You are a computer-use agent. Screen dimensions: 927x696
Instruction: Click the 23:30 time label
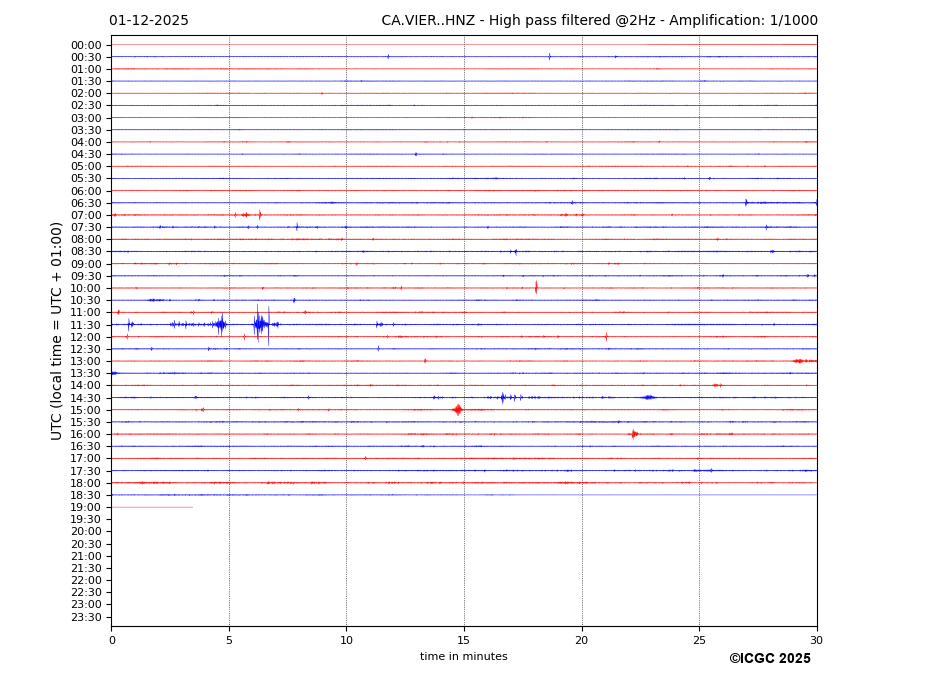point(86,617)
